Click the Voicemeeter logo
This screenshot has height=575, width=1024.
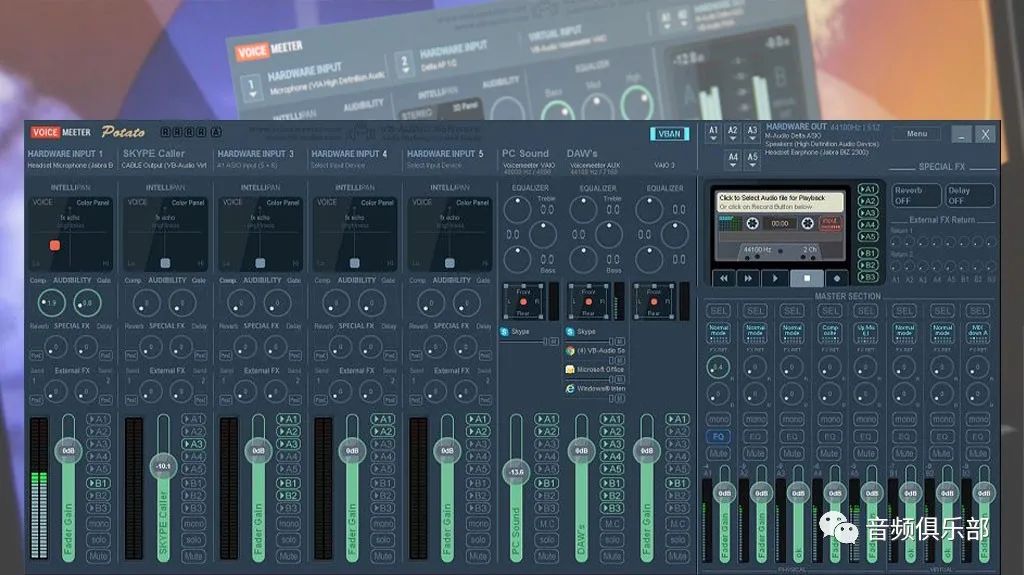tap(61, 132)
